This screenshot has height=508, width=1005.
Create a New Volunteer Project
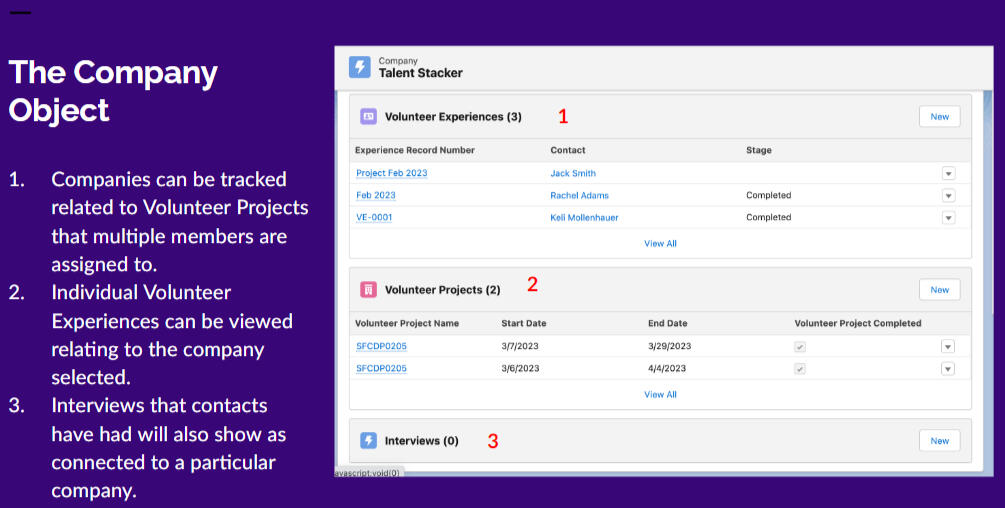[939, 290]
